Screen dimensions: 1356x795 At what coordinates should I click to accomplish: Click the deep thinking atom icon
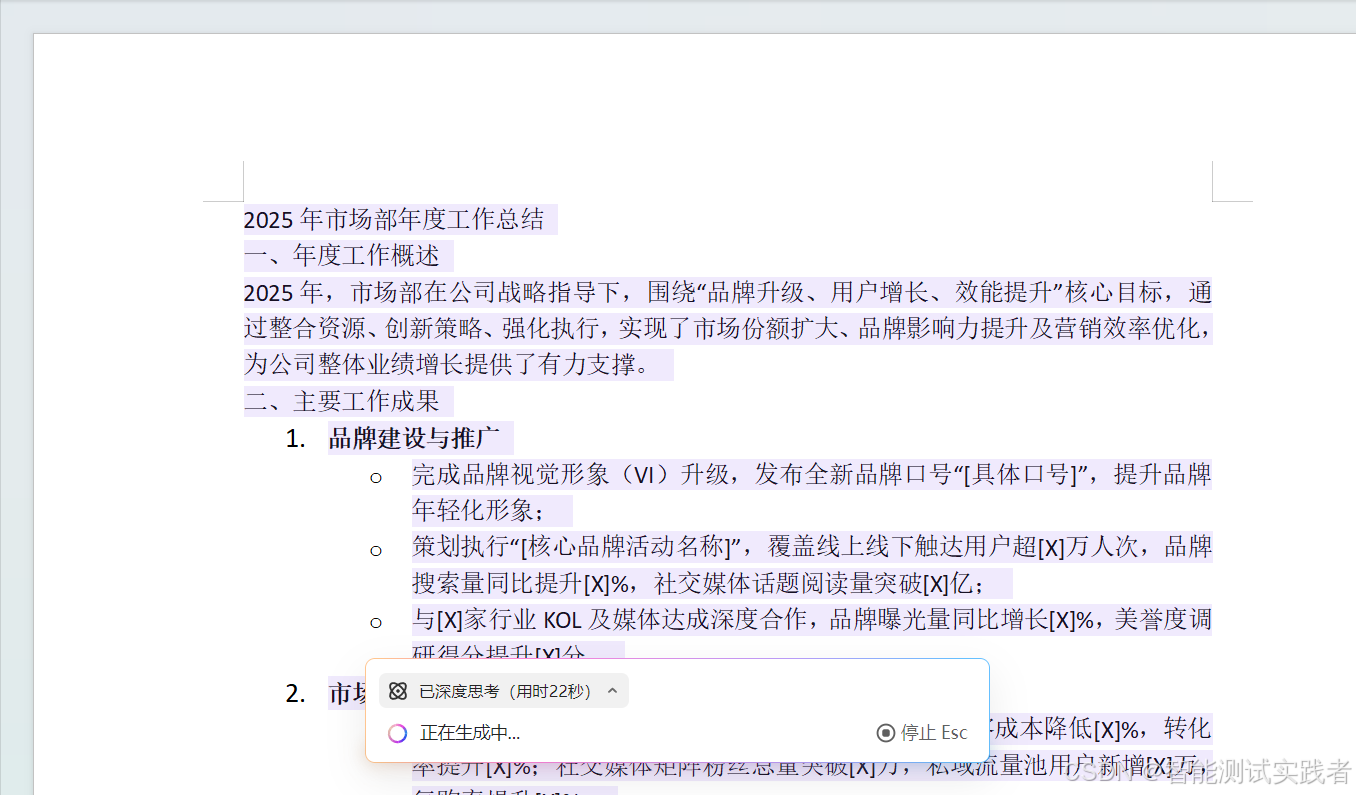click(398, 690)
